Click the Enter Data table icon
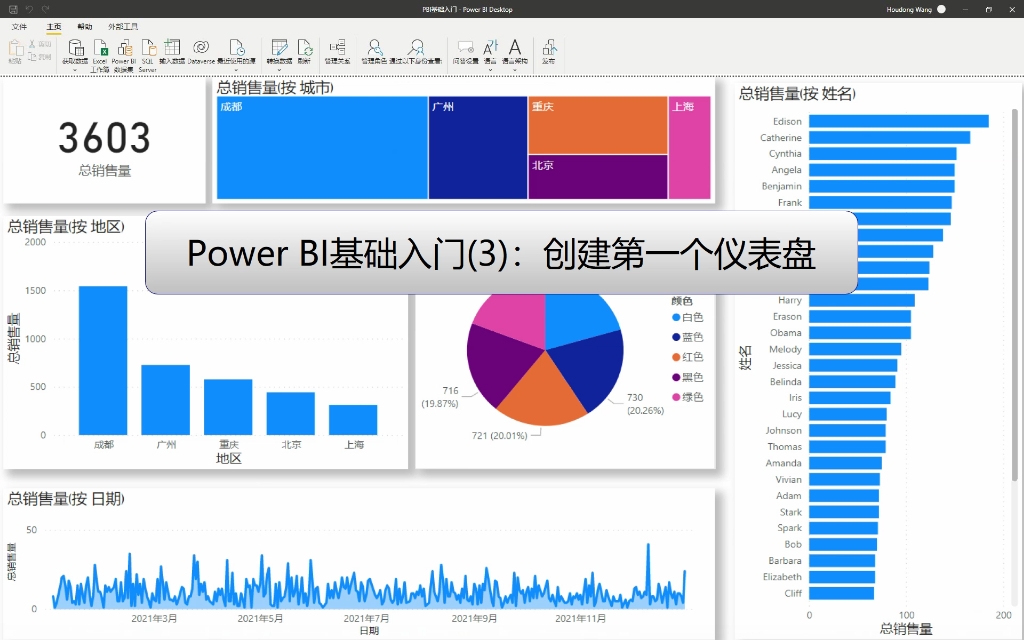 coord(172,48)
